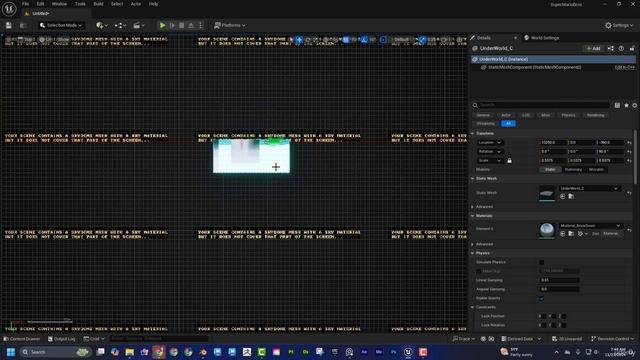The image size is (640, 360).
Task: Set Mobility to Static
Action: tap(550, 169)
